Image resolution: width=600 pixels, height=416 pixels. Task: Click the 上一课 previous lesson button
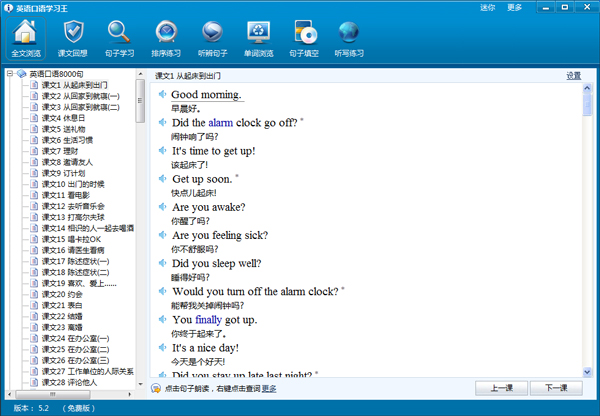(x=502, y=388)
